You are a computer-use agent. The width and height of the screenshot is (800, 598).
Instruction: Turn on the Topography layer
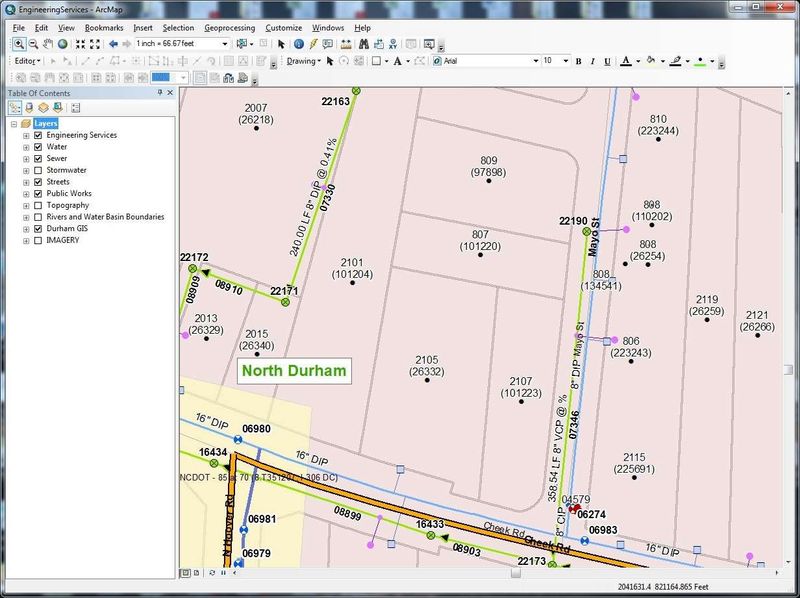[x=38, y=206]
